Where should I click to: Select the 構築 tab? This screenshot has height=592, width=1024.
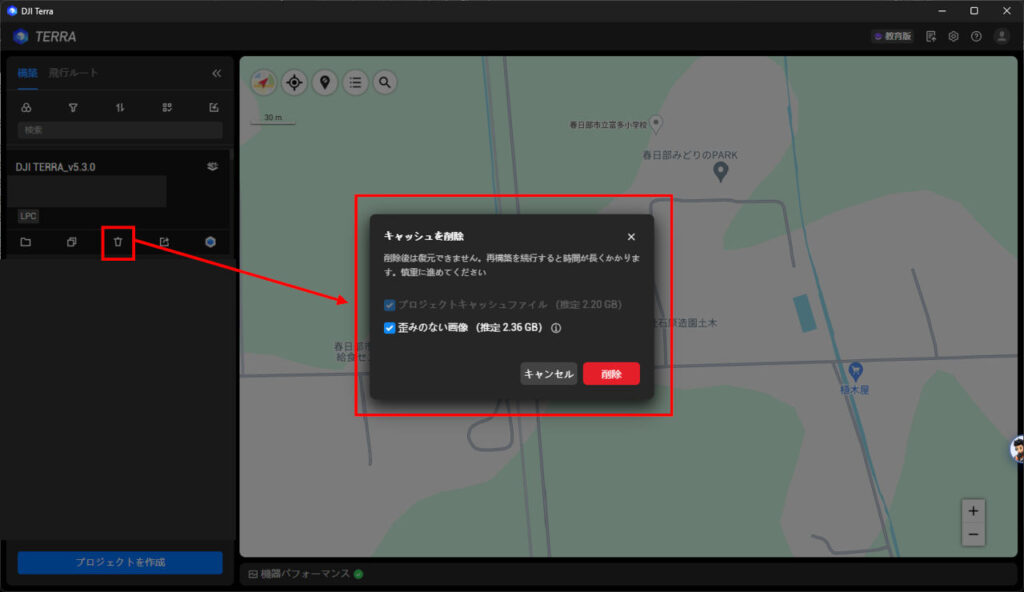27,73
